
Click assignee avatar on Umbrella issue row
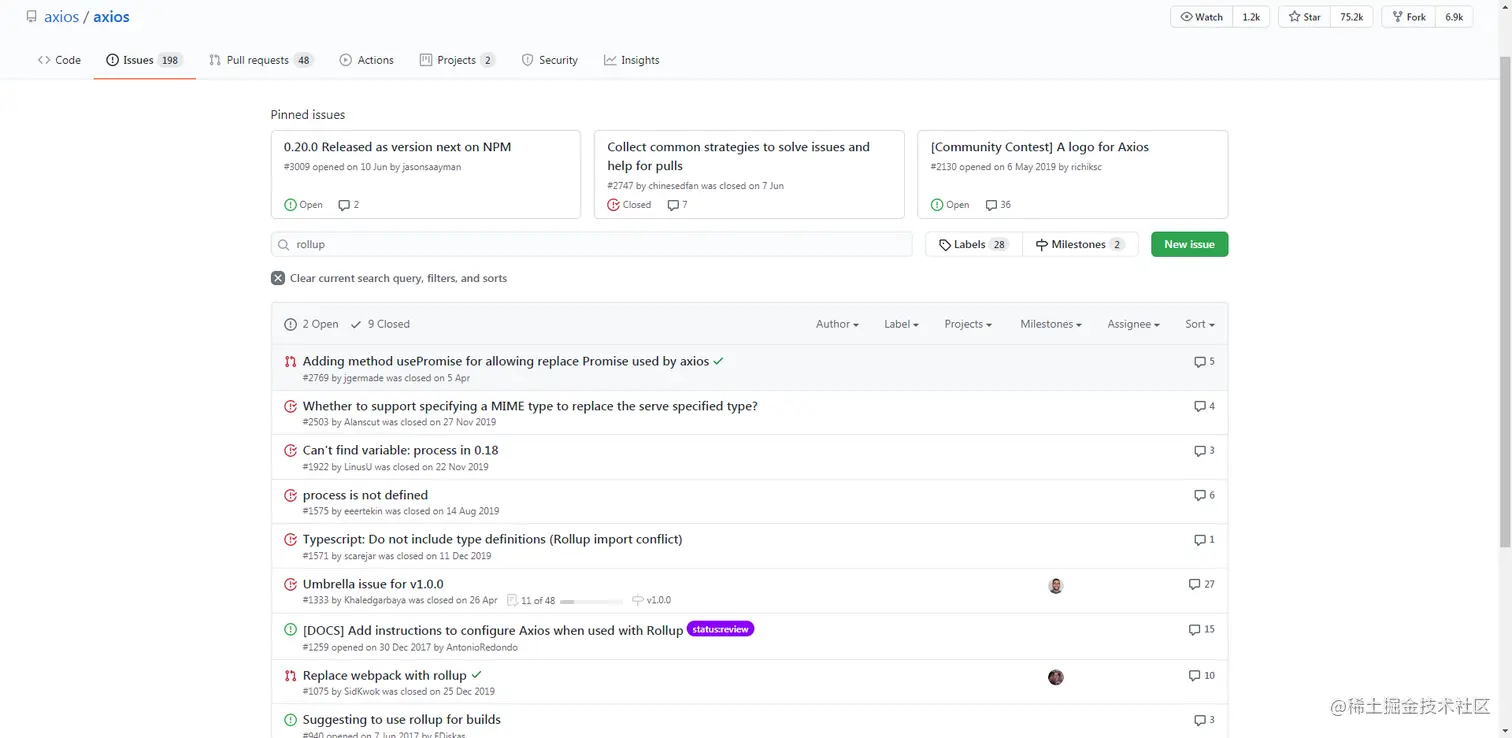tap(1056, 586)
